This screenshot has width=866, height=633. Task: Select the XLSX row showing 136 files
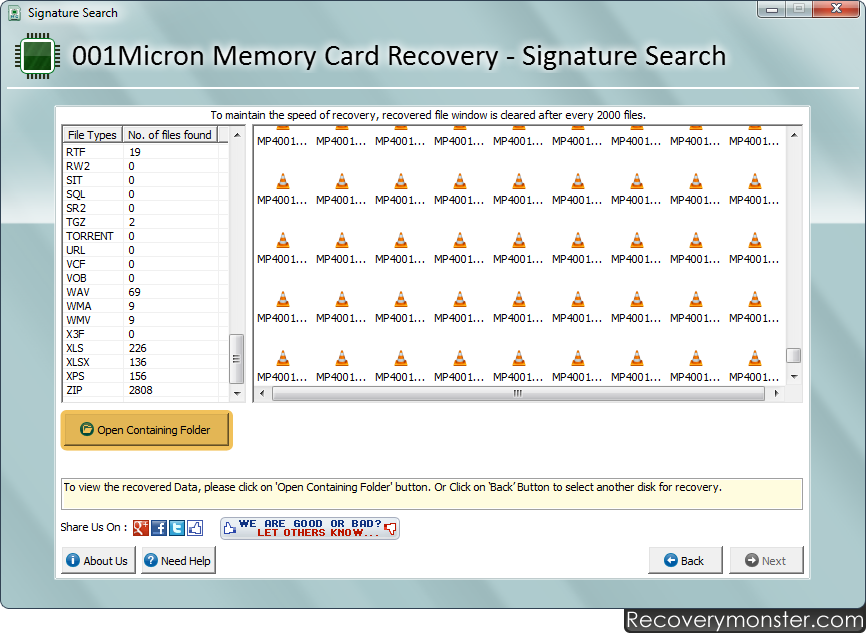146,362
